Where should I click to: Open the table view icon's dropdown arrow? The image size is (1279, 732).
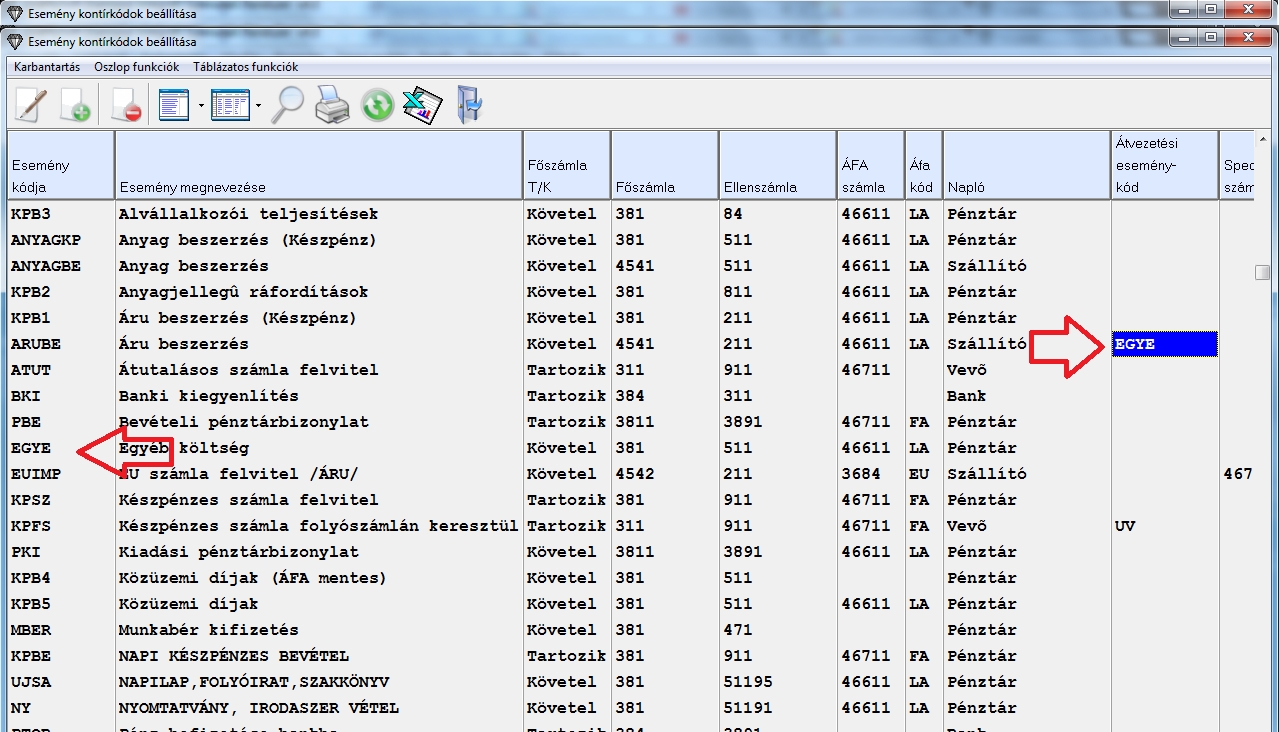coord(258,105)
